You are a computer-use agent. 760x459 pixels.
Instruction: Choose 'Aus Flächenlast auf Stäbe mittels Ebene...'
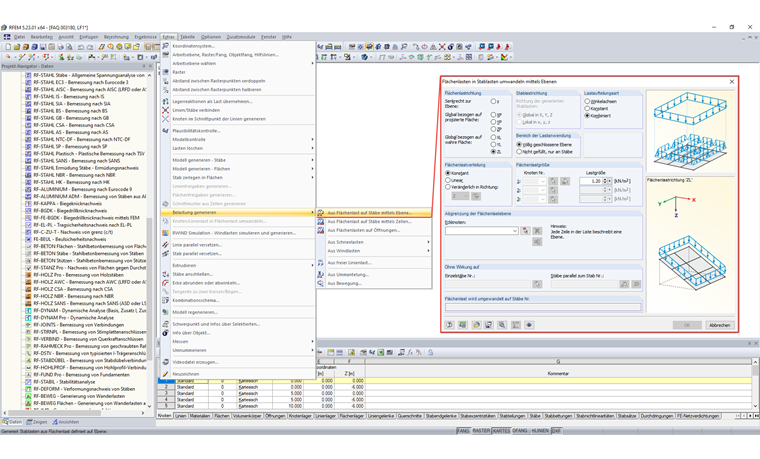click(x=374, y=213)
